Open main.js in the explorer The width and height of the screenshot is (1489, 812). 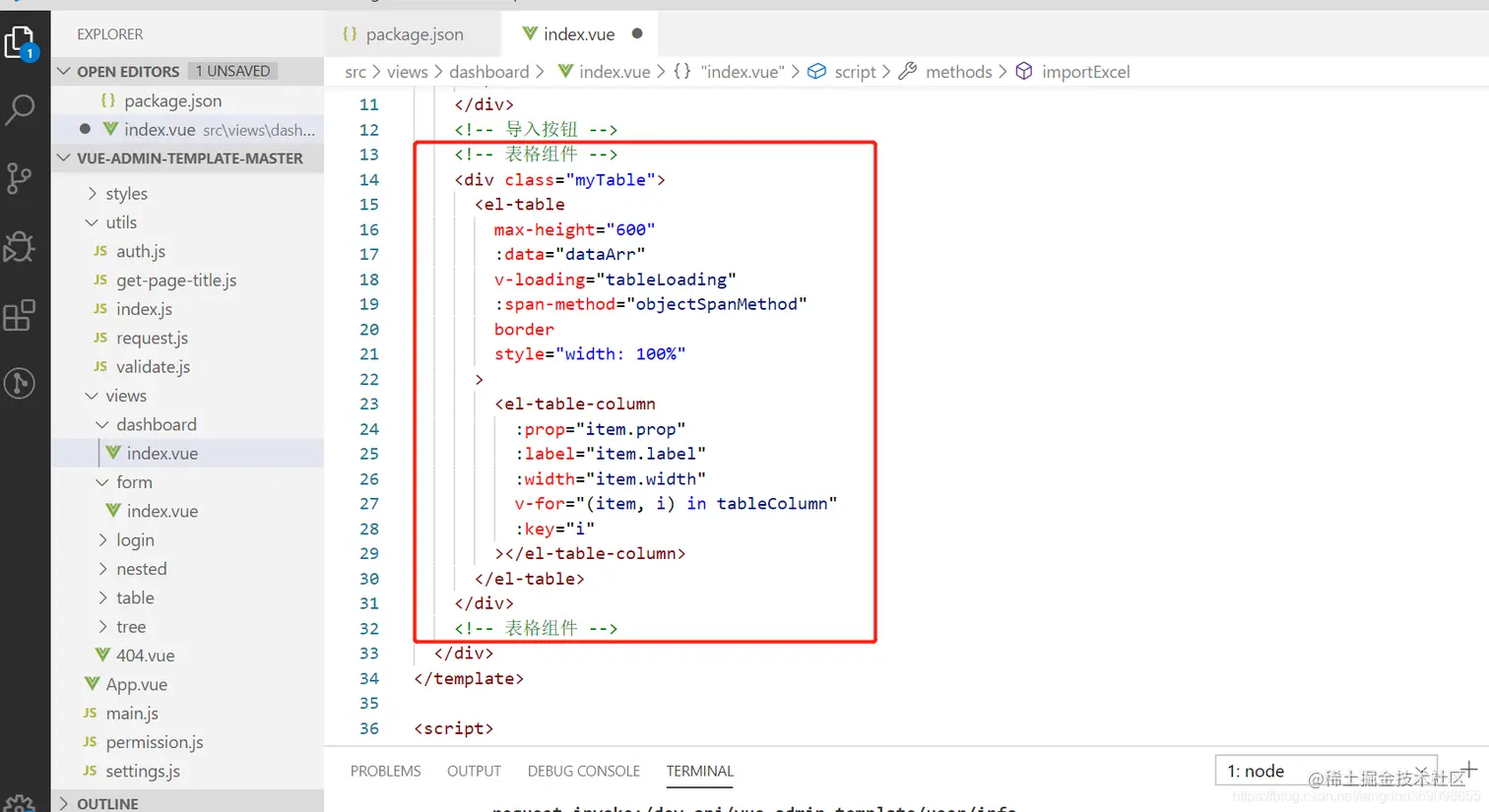187,714
